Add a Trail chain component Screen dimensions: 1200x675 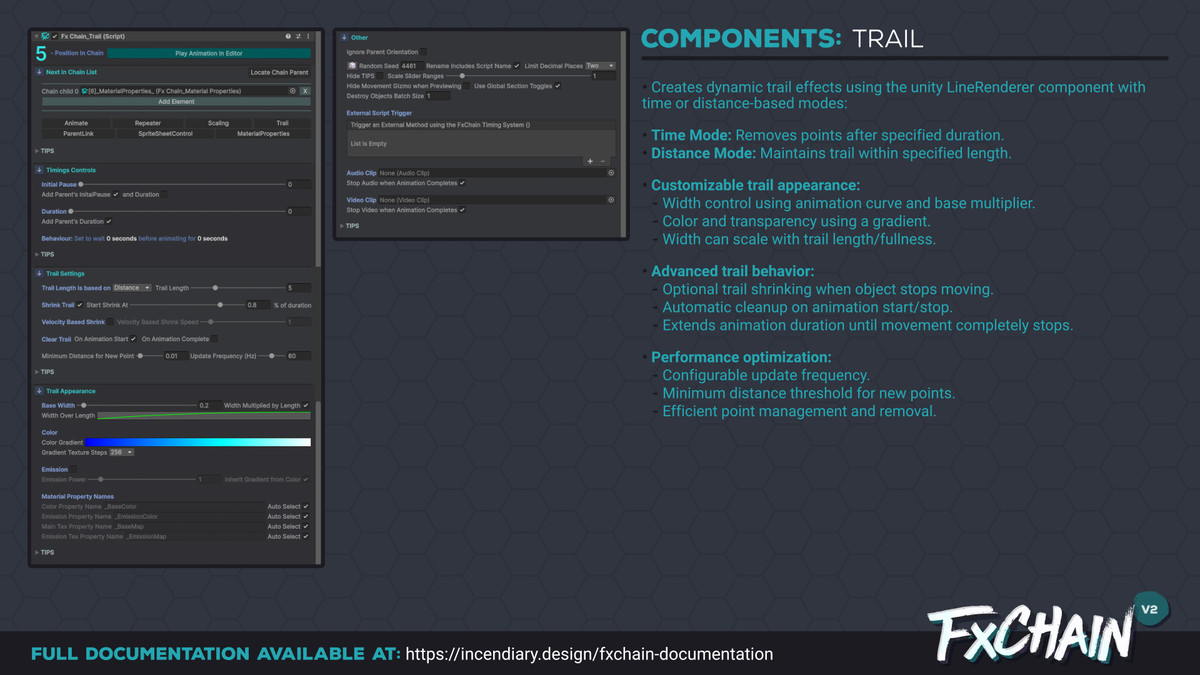coord(282,123)
